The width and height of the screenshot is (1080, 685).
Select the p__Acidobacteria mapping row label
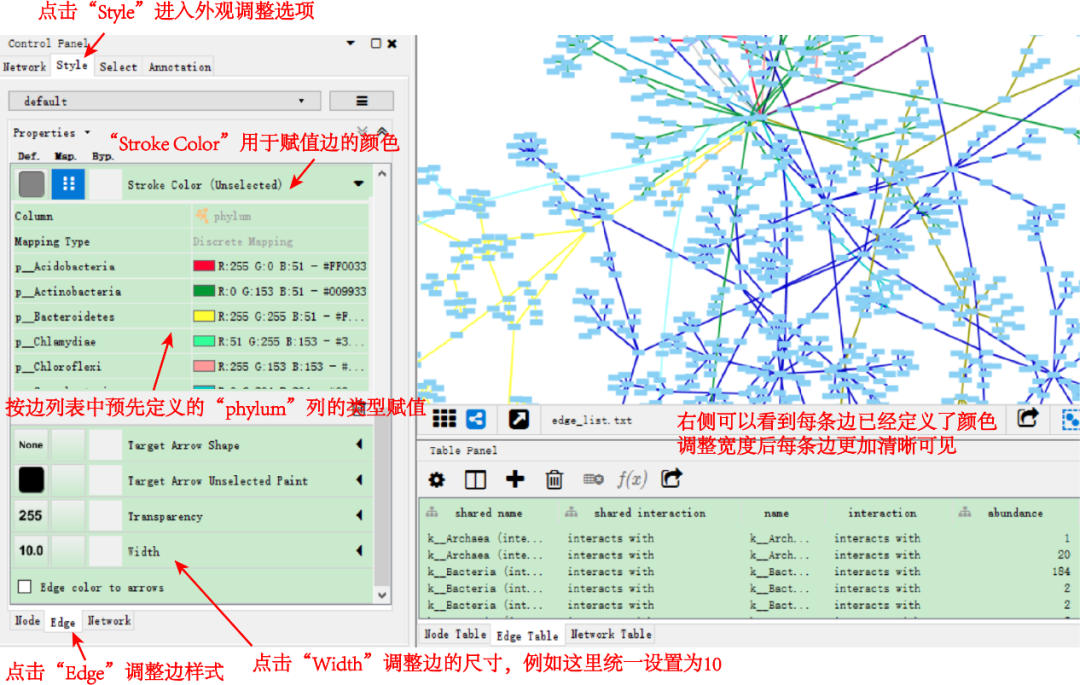click(x=65, y=266)
